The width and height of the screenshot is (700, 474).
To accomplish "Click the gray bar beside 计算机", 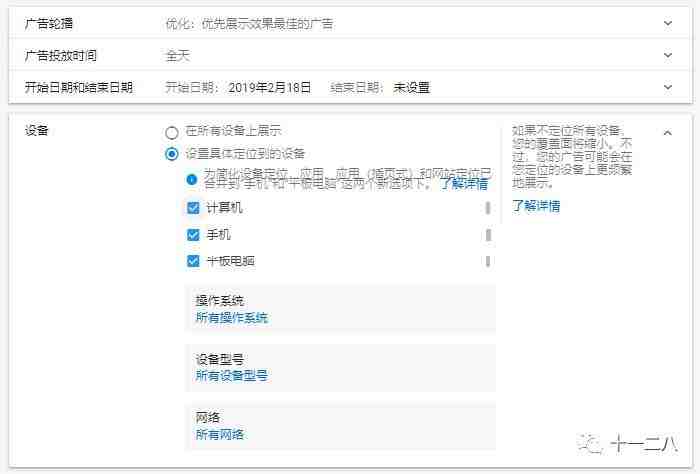I will pyautogui.click(x=488, y=208).
